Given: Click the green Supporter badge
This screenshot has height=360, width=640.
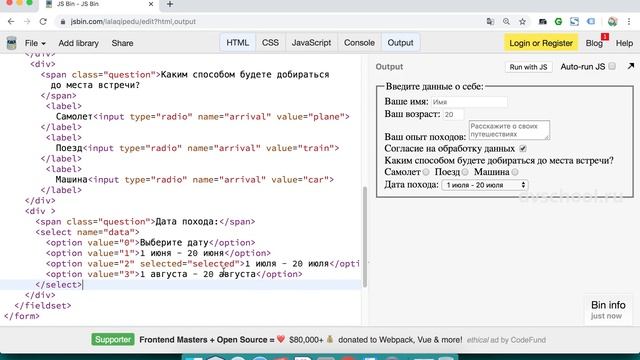Looking at the screenshot, I should coord(113,340).
